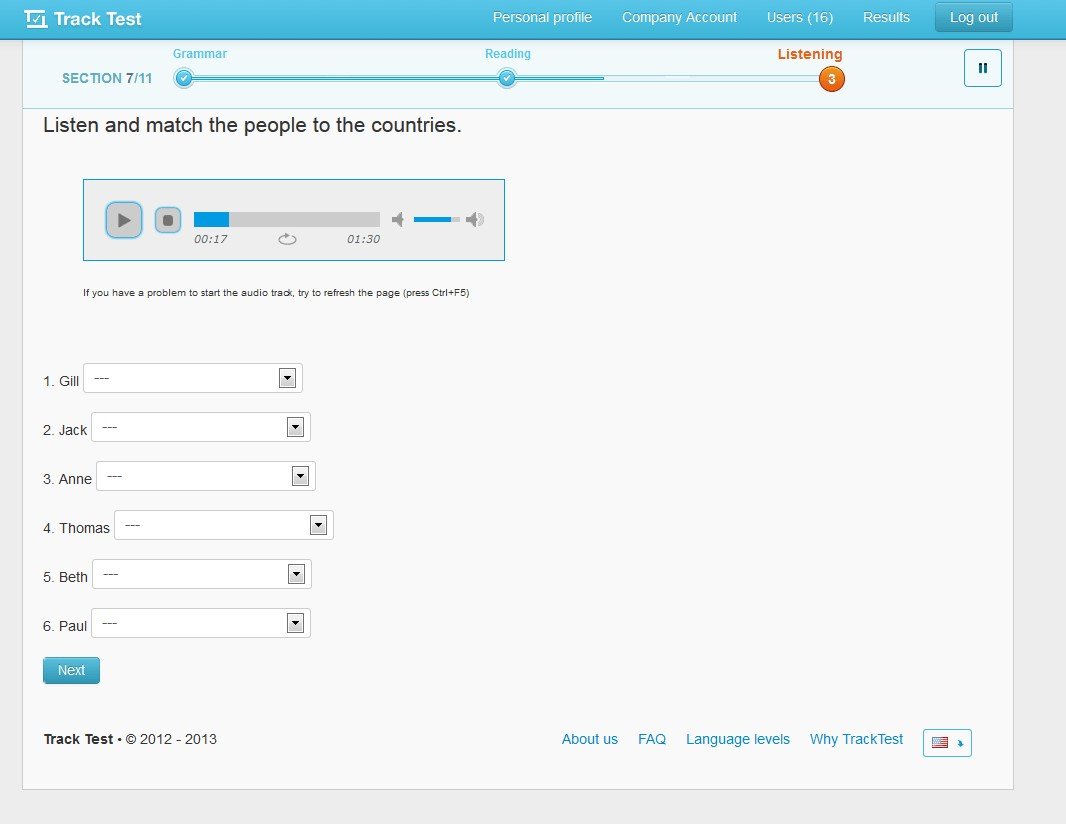1066x824 pixels.
Task: Click the Next button
Action: click(x=71, y=670)
